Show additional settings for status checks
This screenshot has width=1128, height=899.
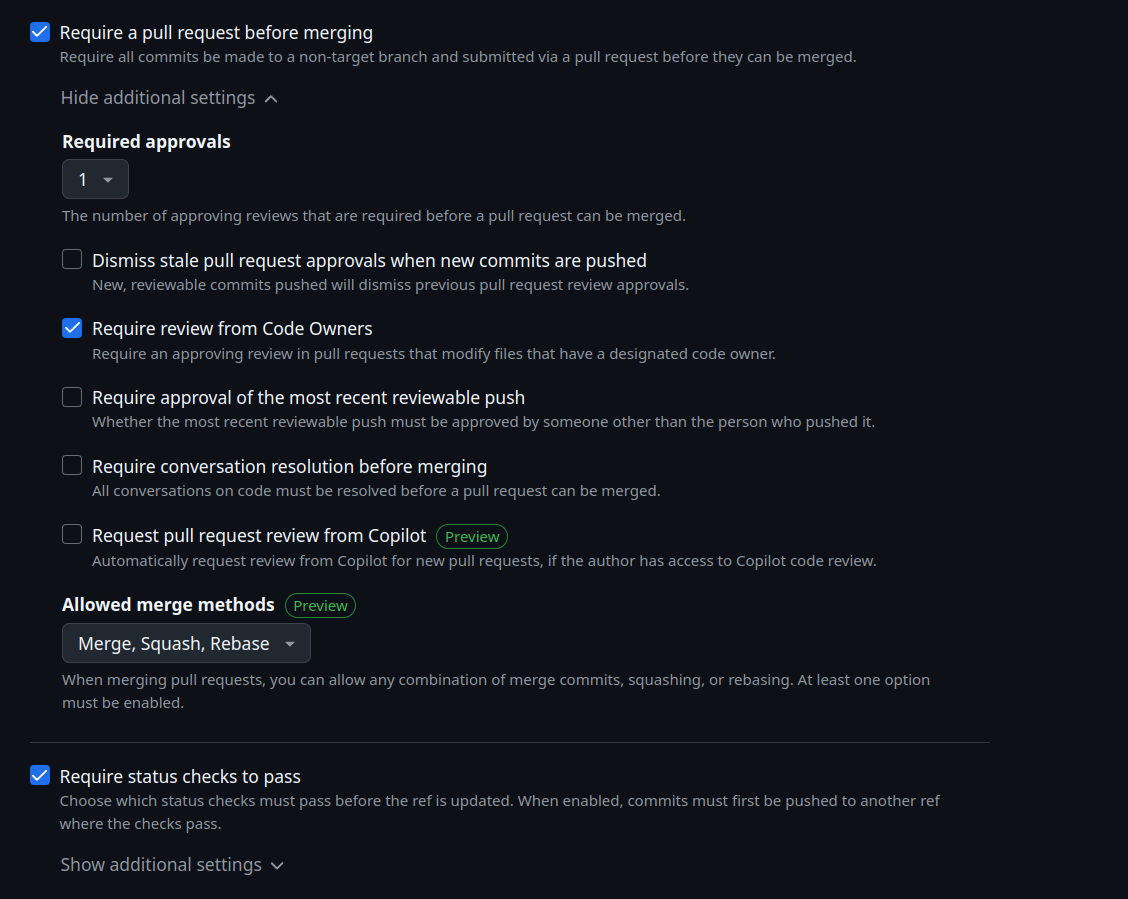[161, 864]
